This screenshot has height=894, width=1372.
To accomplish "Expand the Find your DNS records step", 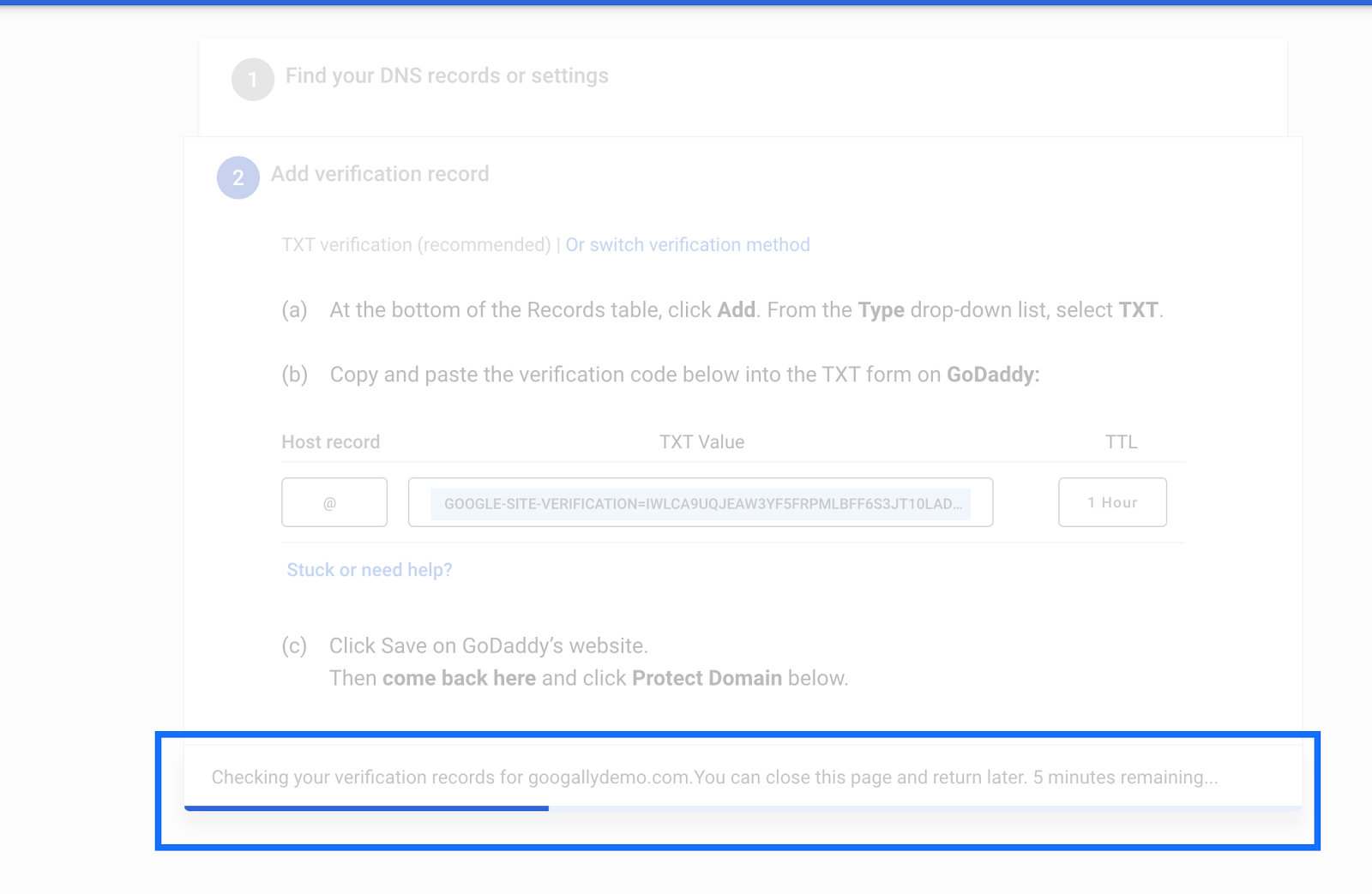I will (x=448, y=76).
